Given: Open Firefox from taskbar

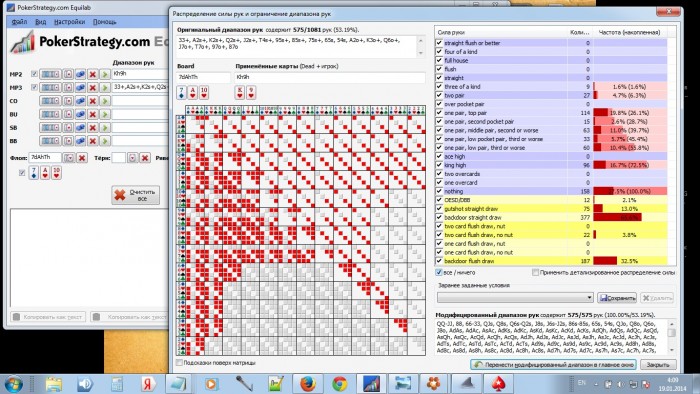Looking at the screenshot, I should [x=308, y=384].
